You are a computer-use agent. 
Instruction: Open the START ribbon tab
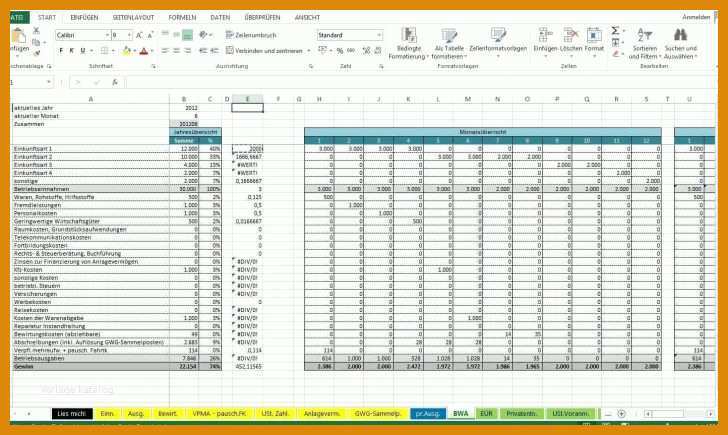click(x=46, y=18)
